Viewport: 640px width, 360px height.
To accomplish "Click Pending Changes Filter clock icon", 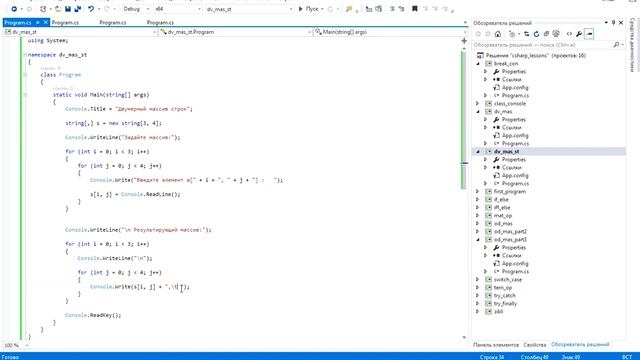I will [513, 34].
